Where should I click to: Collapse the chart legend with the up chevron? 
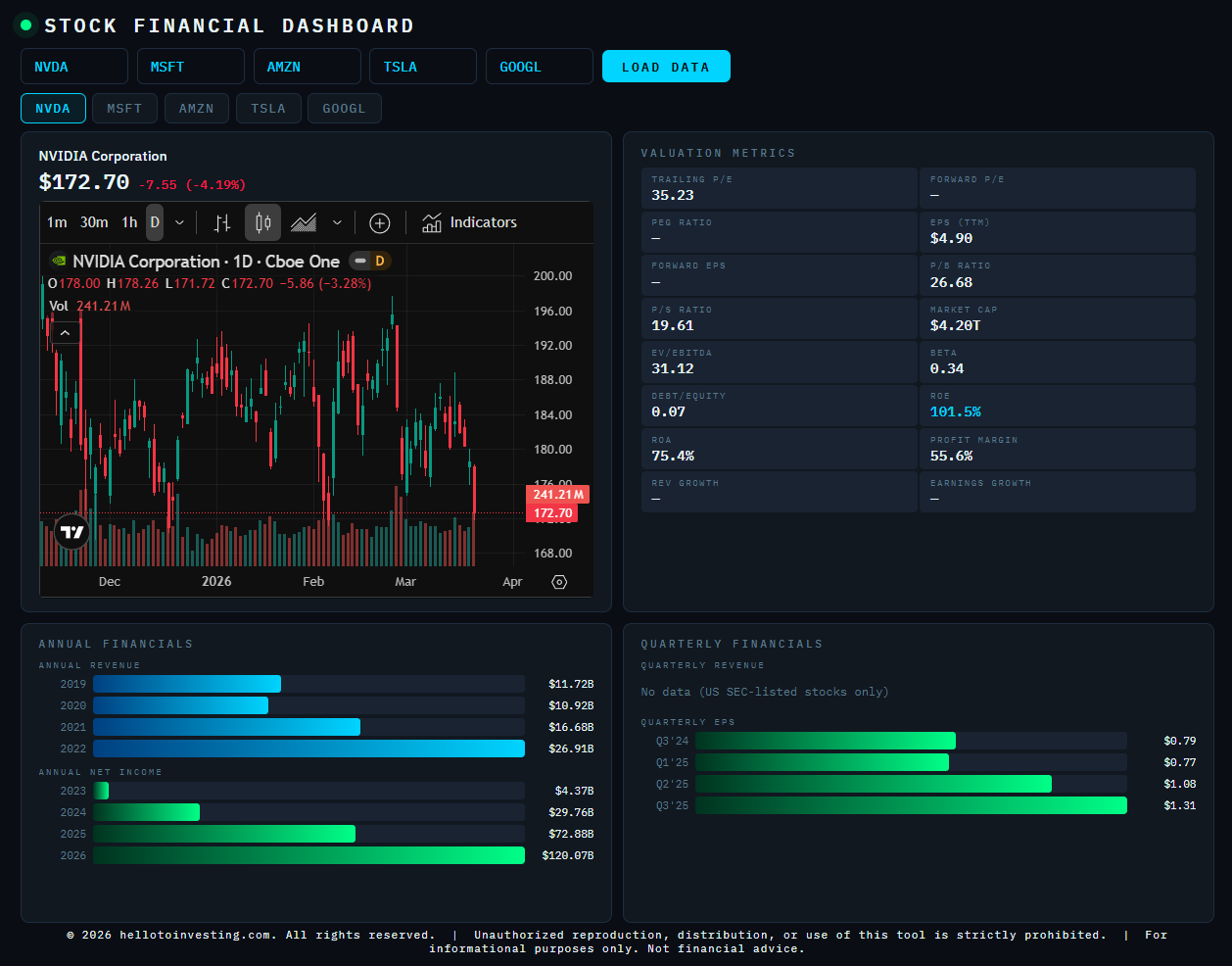pos(65,333)
